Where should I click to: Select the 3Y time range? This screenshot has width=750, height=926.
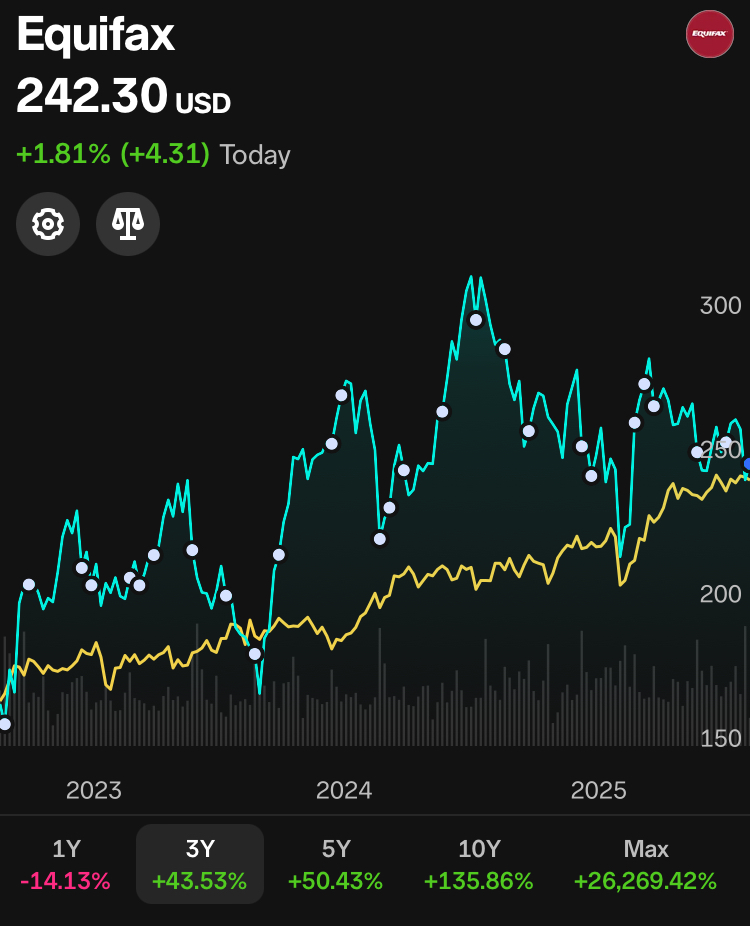tap(200, 864)
